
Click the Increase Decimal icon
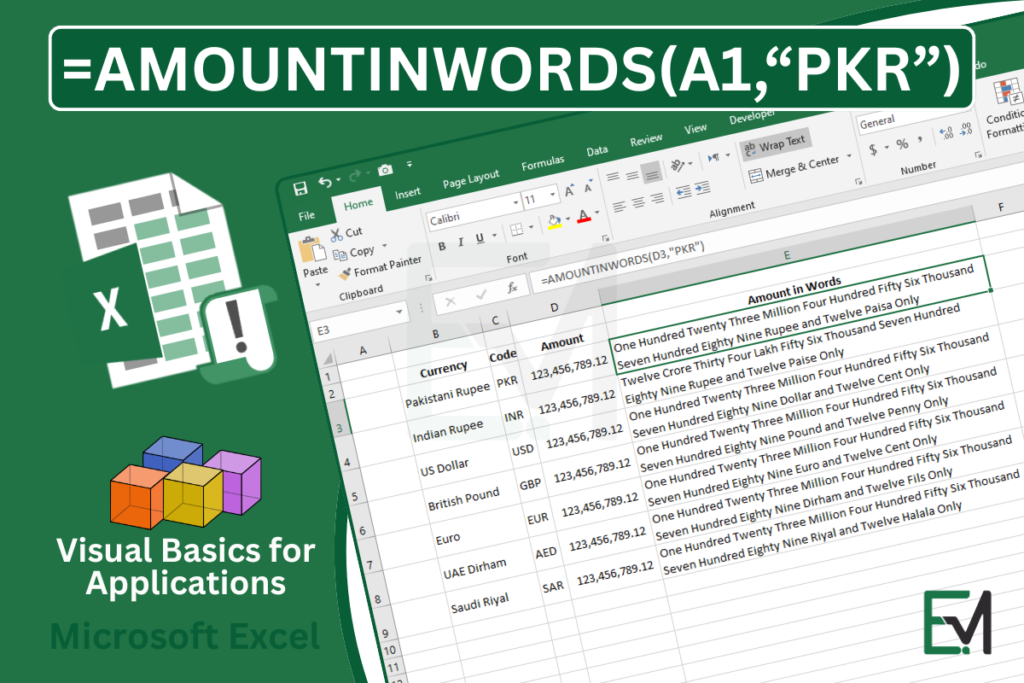point(944,131)
